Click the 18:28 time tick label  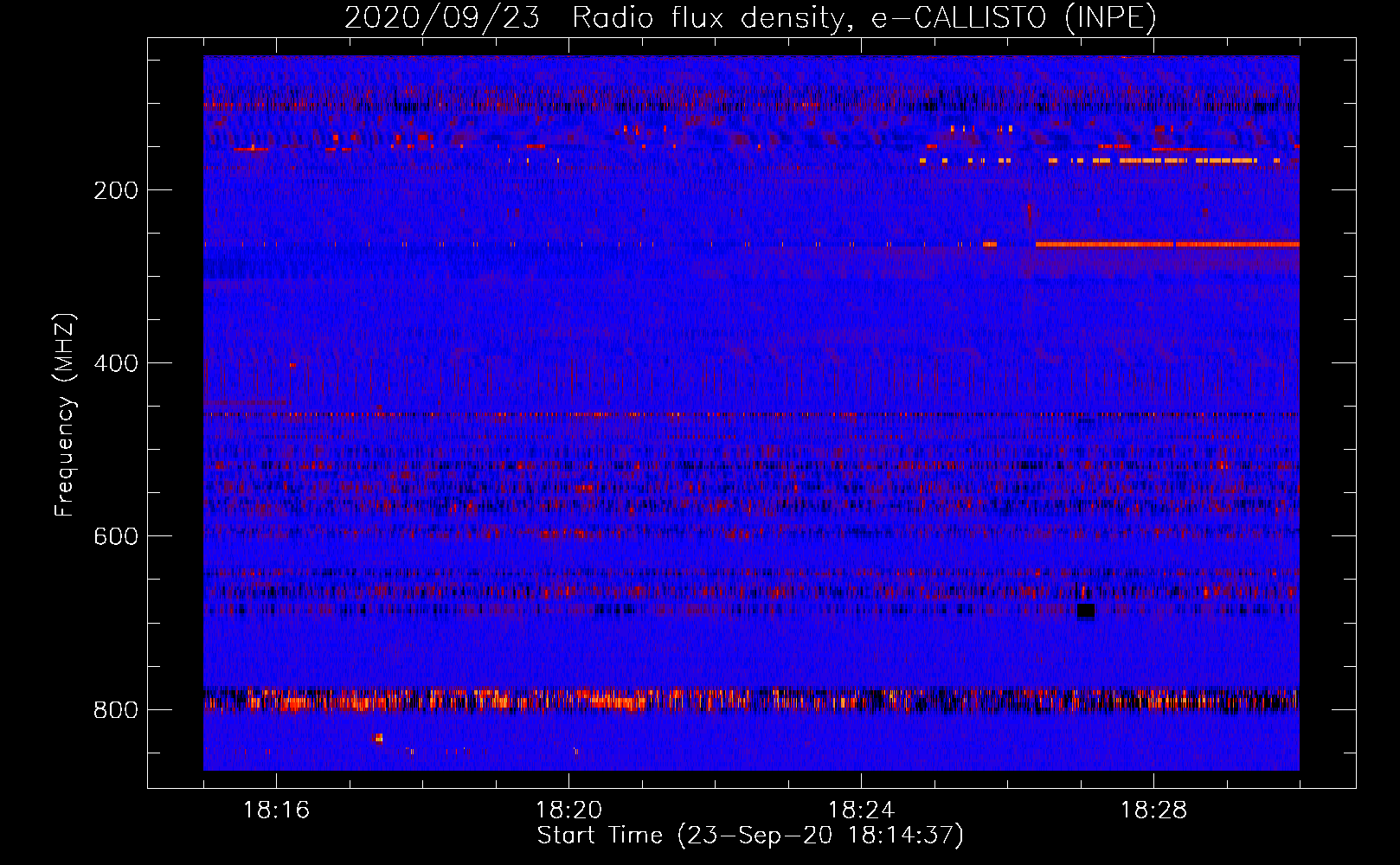click(1154, 811)
